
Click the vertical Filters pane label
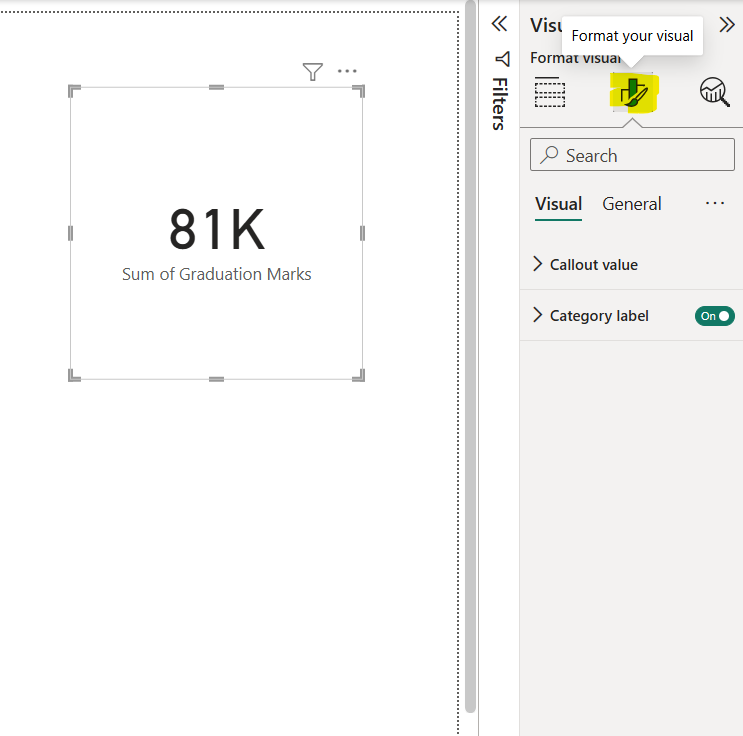(499, 104)
